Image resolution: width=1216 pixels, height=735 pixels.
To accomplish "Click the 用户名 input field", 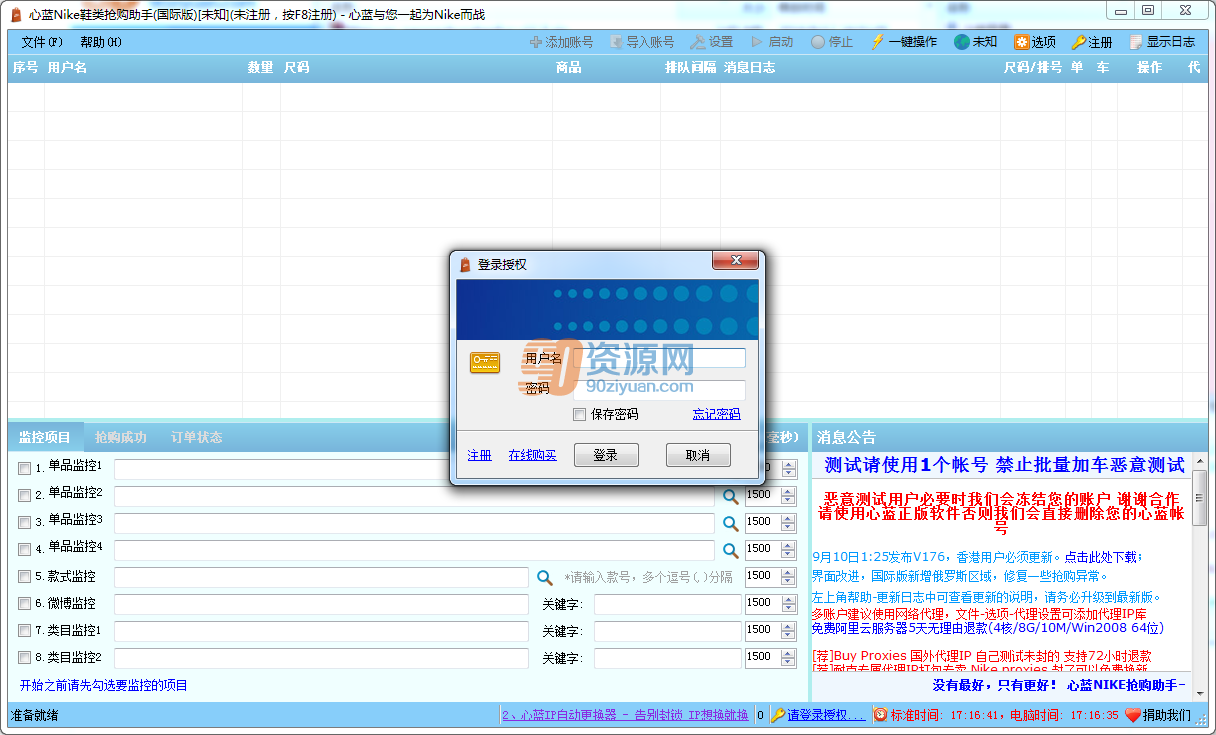I will [659, 358].
